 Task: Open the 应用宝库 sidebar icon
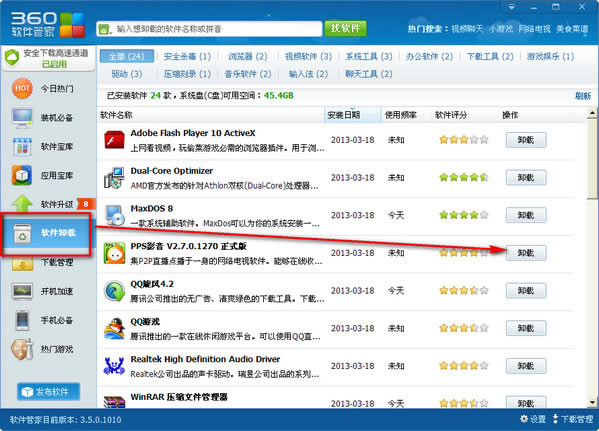click(x=22, y=175)
